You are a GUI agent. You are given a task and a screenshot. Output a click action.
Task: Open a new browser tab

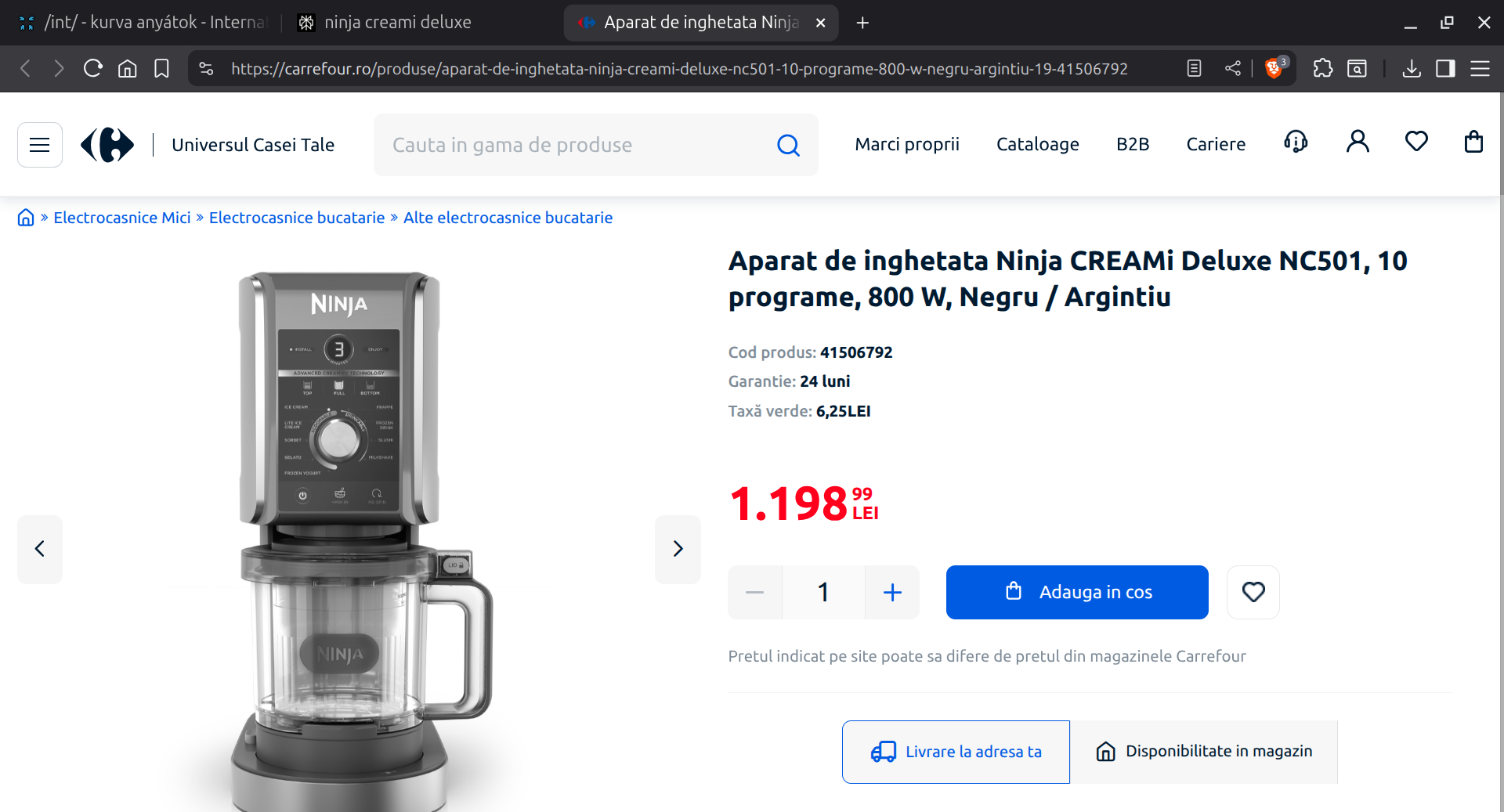[x=862, y=23]
